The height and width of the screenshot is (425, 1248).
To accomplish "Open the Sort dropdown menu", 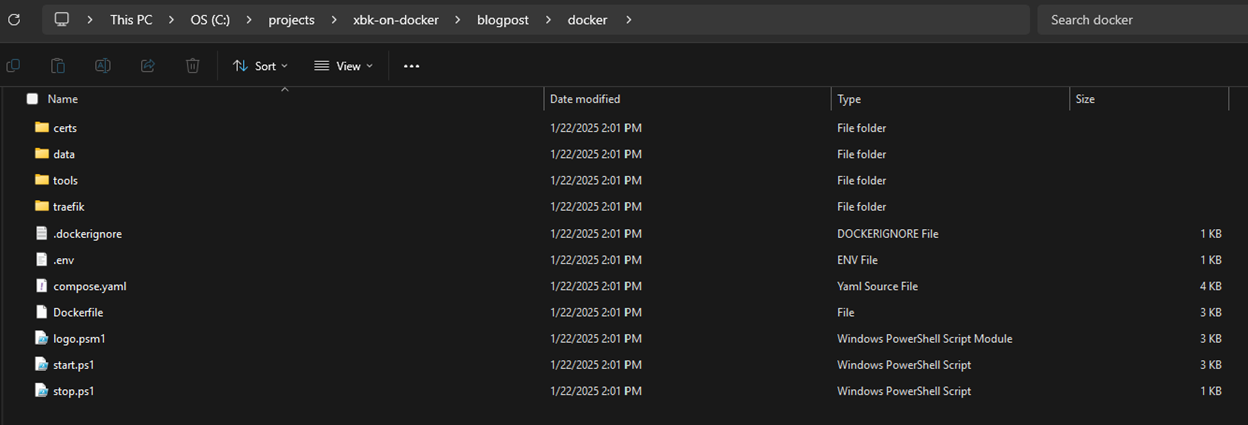I will pyautogui.click(x=260, y=66).
